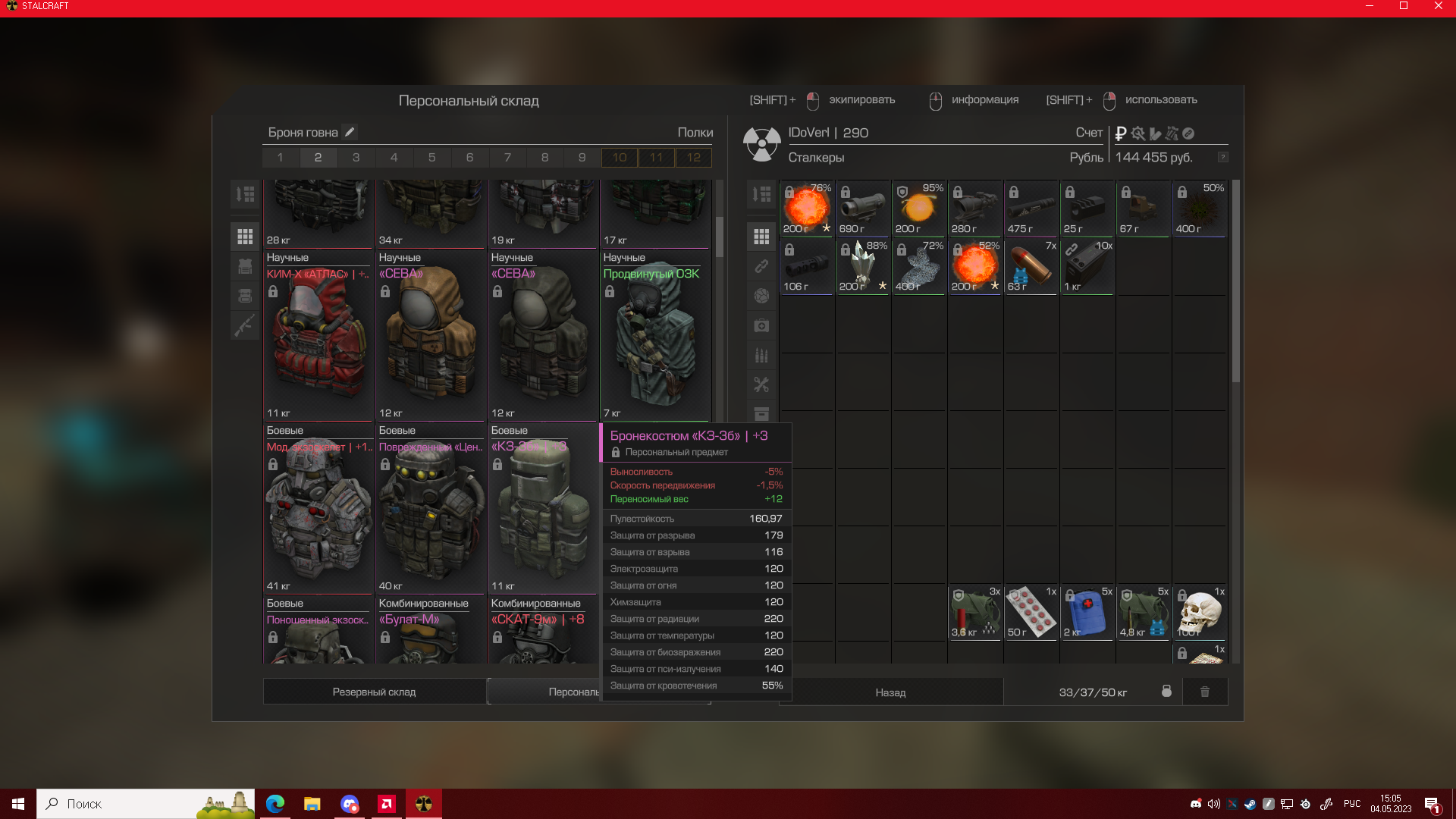The width and height of the screenshot is (1456, 819).
Task: Select the 7x bullet ammo stack
Action: [x=1031, y=266]
